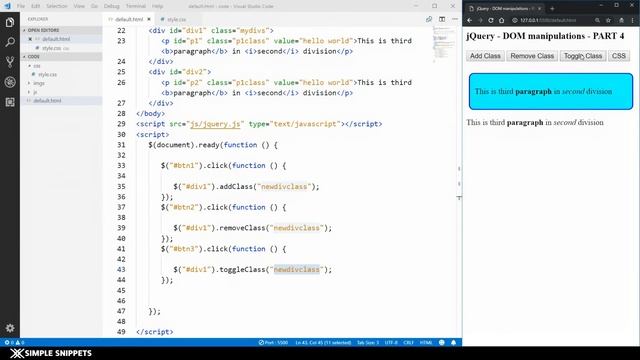Viewport: 640px width, 360px height.
Task: Open the Edit menu
Action: [36, 6]
